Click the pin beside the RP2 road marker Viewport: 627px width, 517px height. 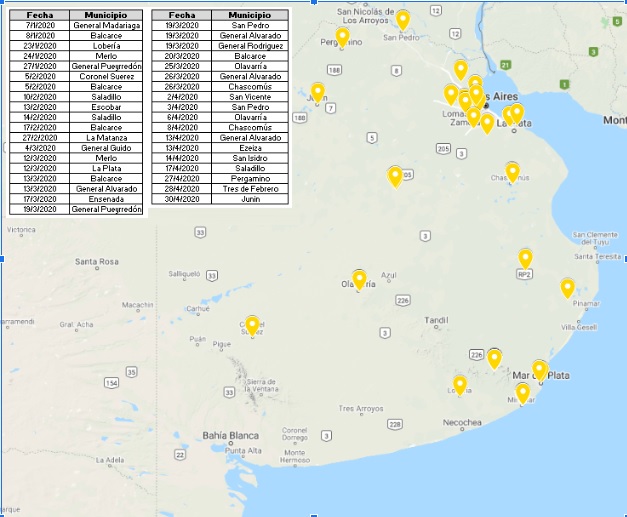pyautogui.click(x=525, y=258)
